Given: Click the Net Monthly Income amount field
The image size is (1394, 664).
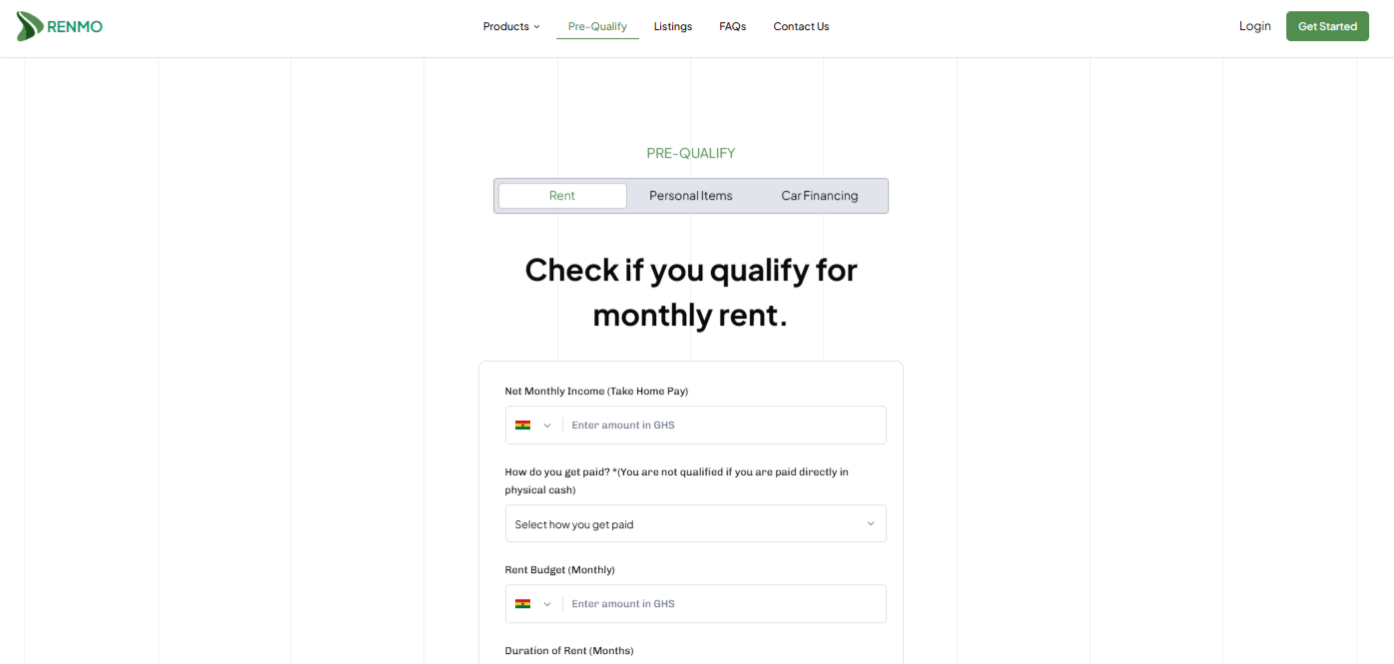Looking at the screenshot, I should [720, 424].
